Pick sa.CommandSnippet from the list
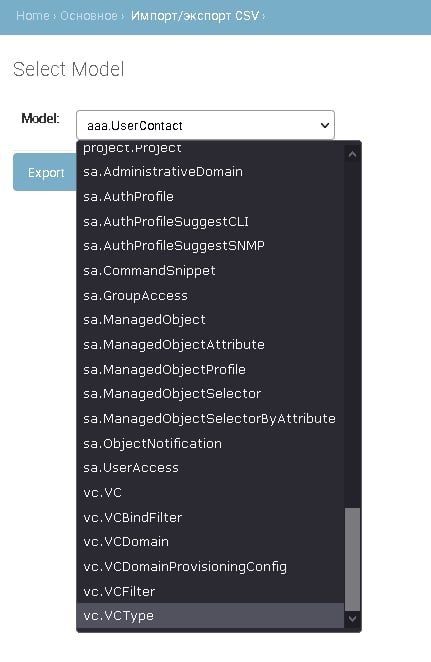The height and width of the screenshot is (662, 431). 210,270
